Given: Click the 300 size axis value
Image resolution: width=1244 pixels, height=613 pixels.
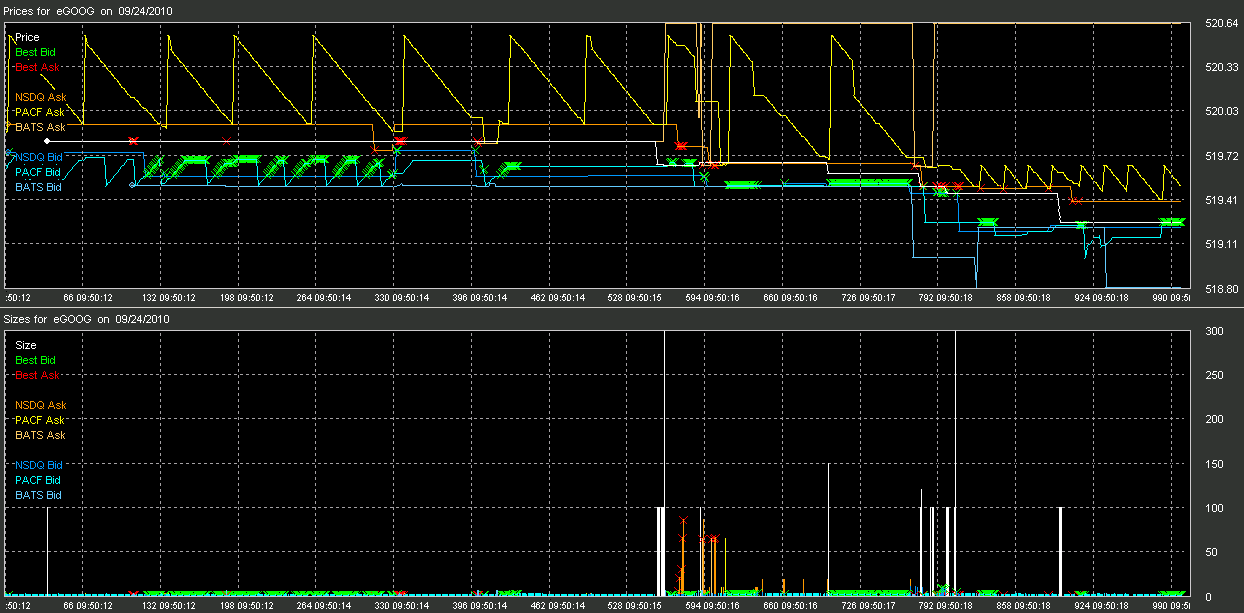Looking at the screenshot, I should click(1215, 332).
